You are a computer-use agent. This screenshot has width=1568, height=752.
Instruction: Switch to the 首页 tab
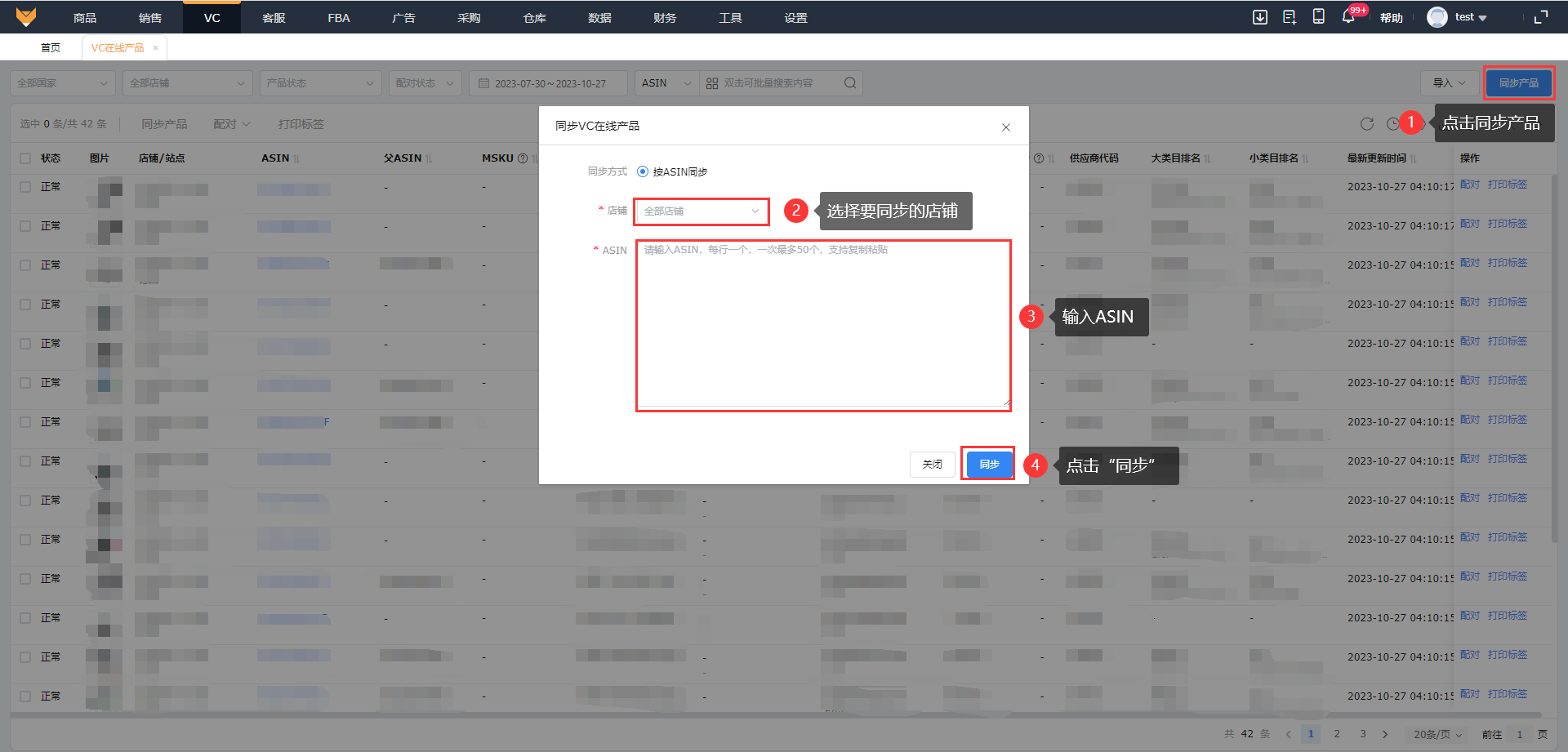click(51, 48)
